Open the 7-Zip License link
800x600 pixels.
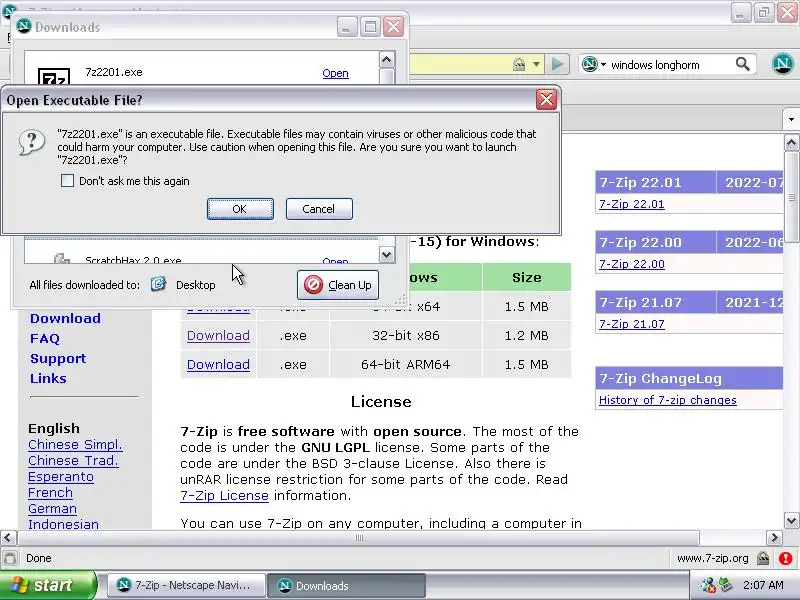click(x=224, y=496)
